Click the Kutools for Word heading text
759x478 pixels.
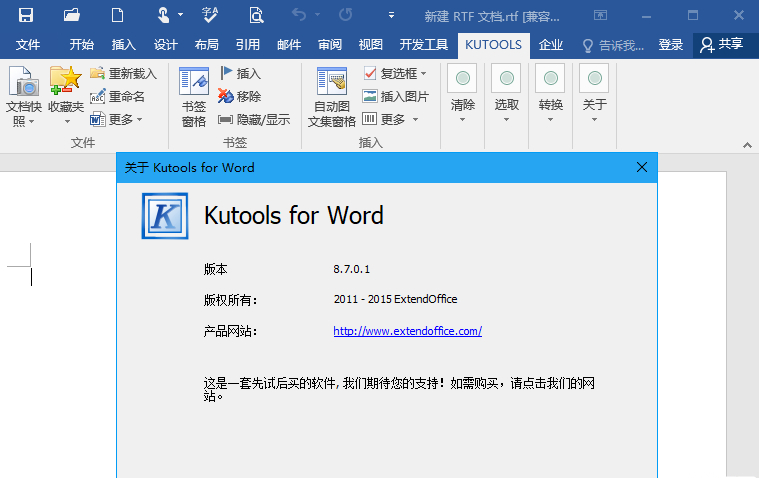[x=294, y=216]
